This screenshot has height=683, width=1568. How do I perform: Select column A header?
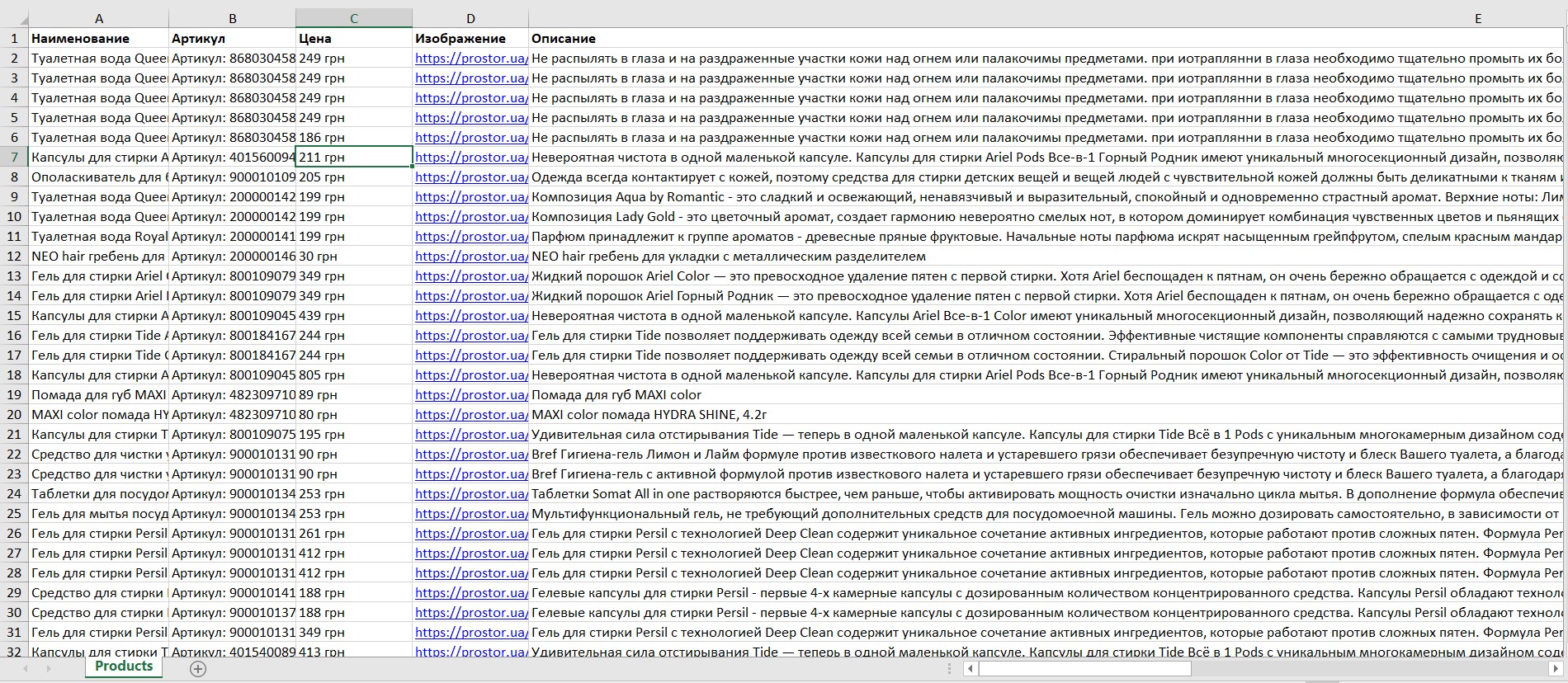pos(98,18)
